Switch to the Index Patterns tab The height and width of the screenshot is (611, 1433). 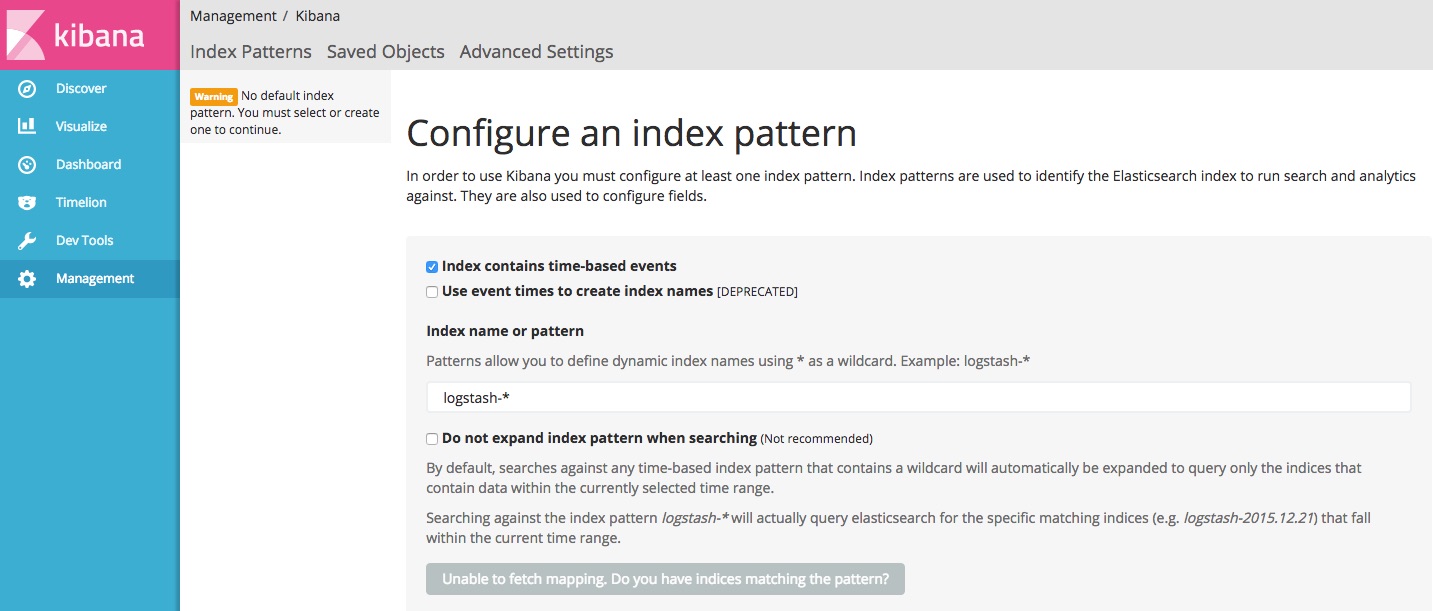click(251, 52)
